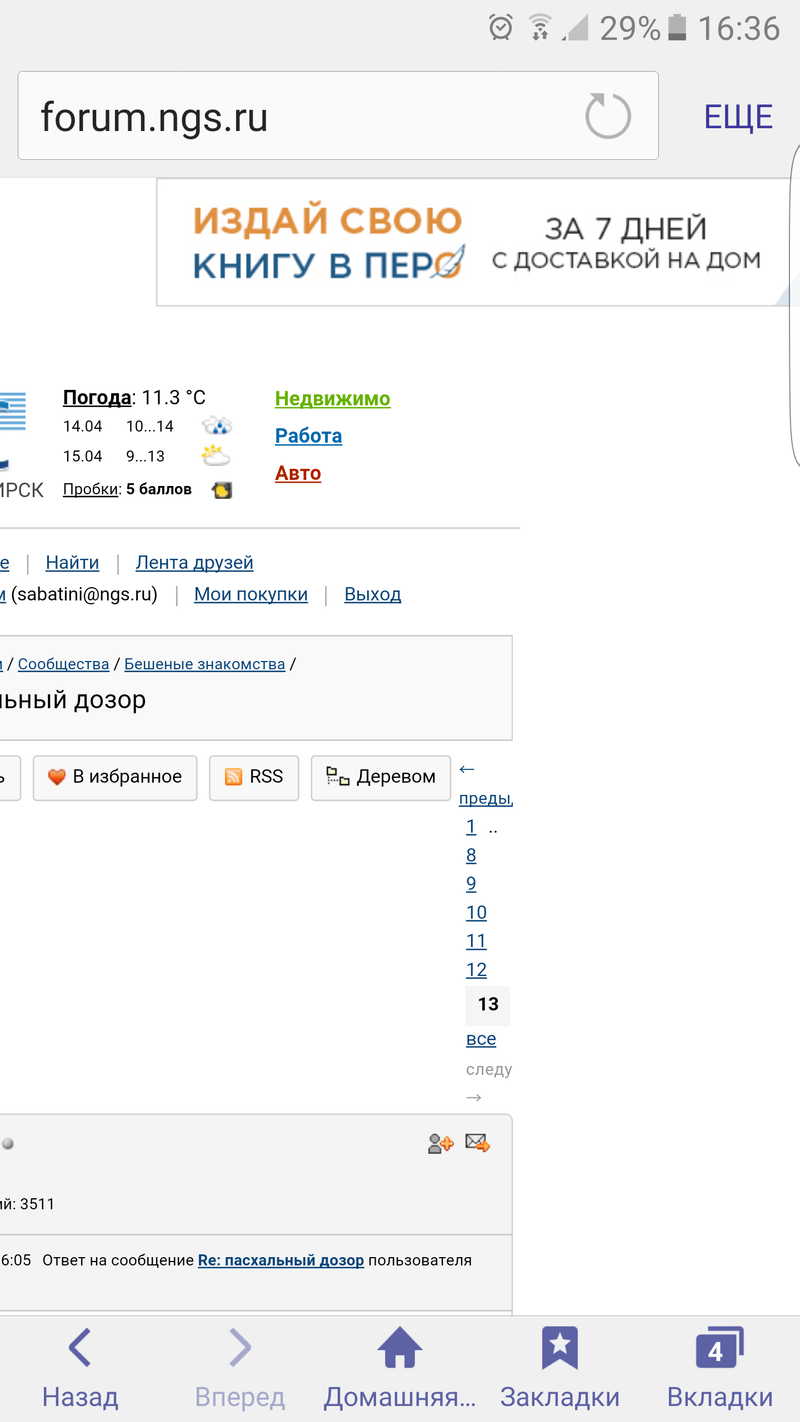Click the Выход logout link
Image resolution: width=800 pixels, height=1422 pixels.
(372, 594)
